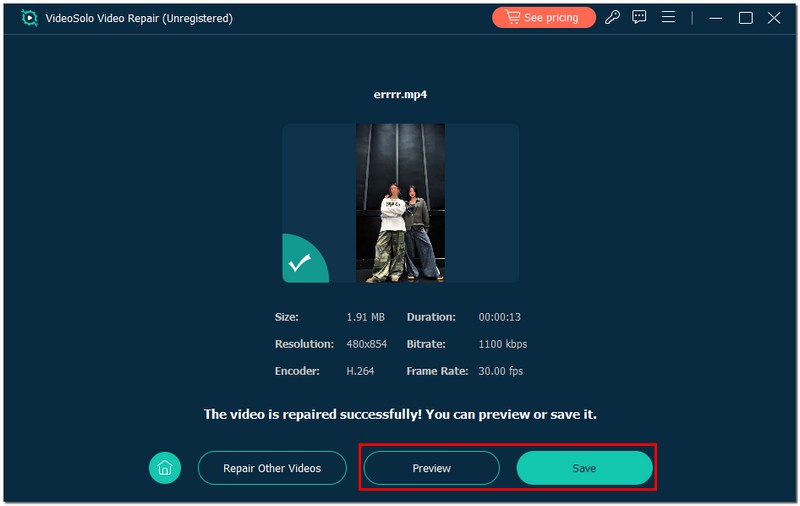
Task: Click the VideoSolo app logo in title bar
Action: coord(29,18)
